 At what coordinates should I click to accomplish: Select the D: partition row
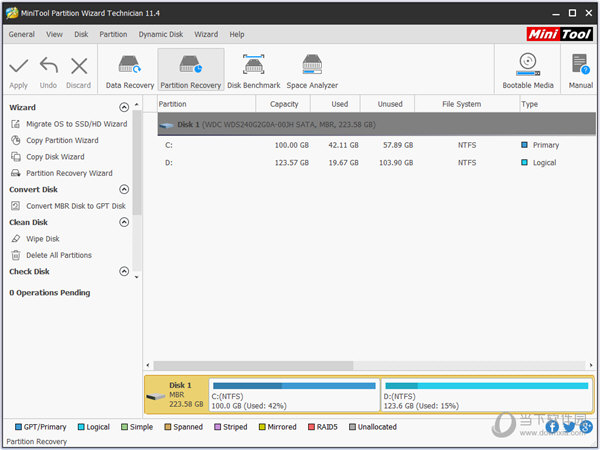[x=377, y=163]
